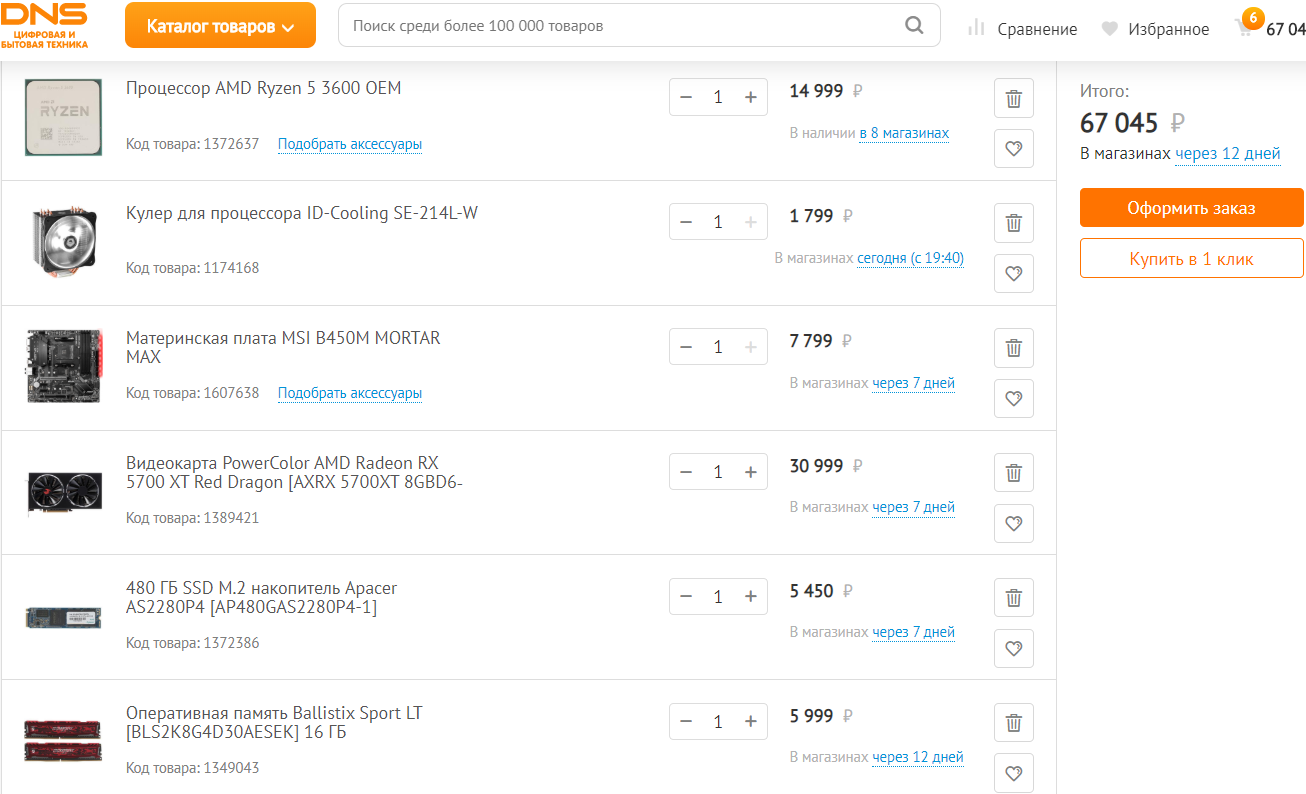Click the Ballistix memory thumbnail

64,741
